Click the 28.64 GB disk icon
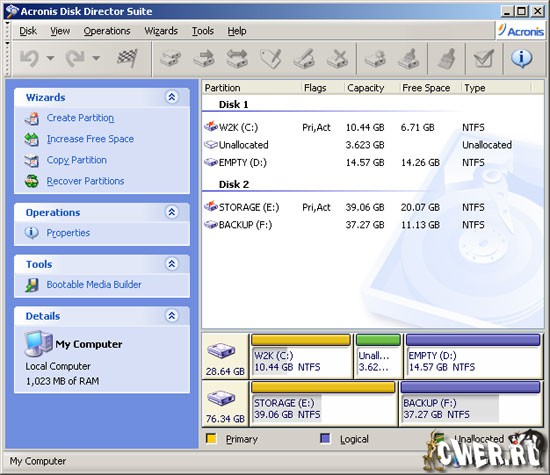The image size is (550, 475). coord(221,350)
